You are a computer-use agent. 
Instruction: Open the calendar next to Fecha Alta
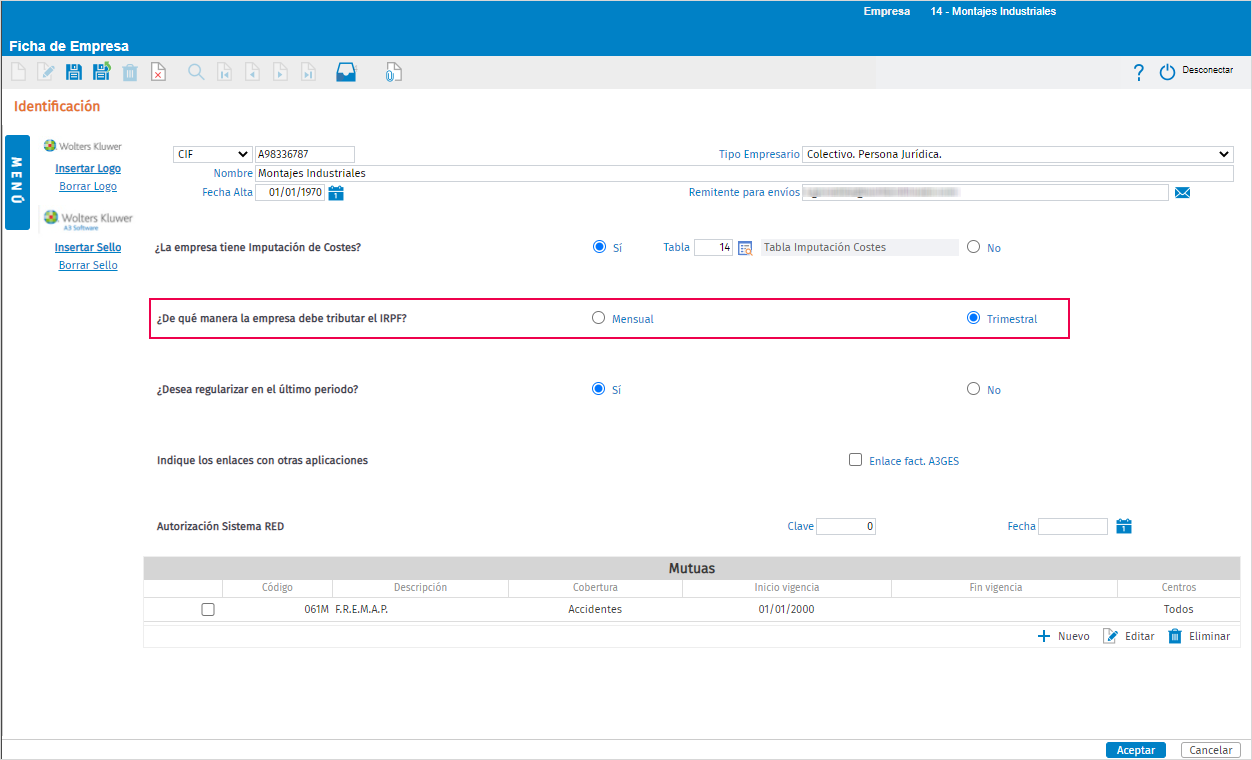pyautogui.click(x=336, y=193)
